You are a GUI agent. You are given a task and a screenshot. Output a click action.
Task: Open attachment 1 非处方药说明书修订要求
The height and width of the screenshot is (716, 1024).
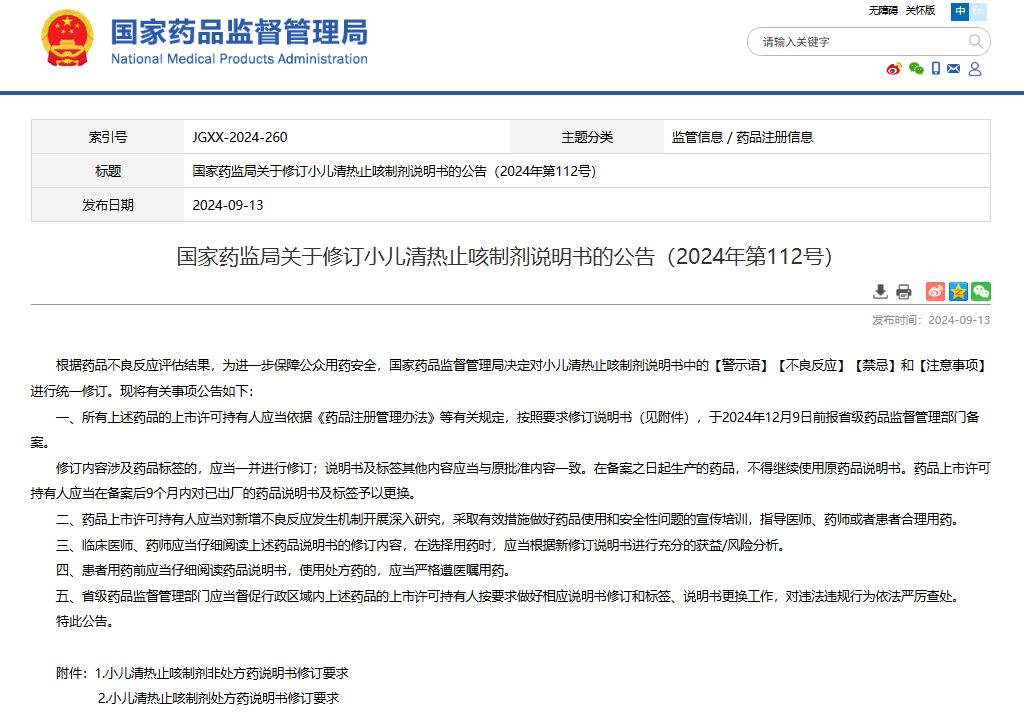[x=221, y=673]
